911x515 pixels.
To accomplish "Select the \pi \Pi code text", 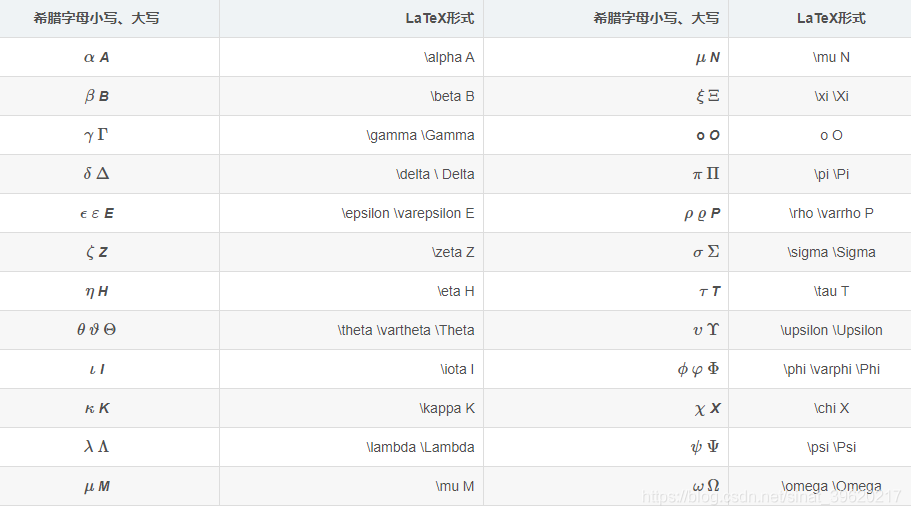I will (831, 174).
